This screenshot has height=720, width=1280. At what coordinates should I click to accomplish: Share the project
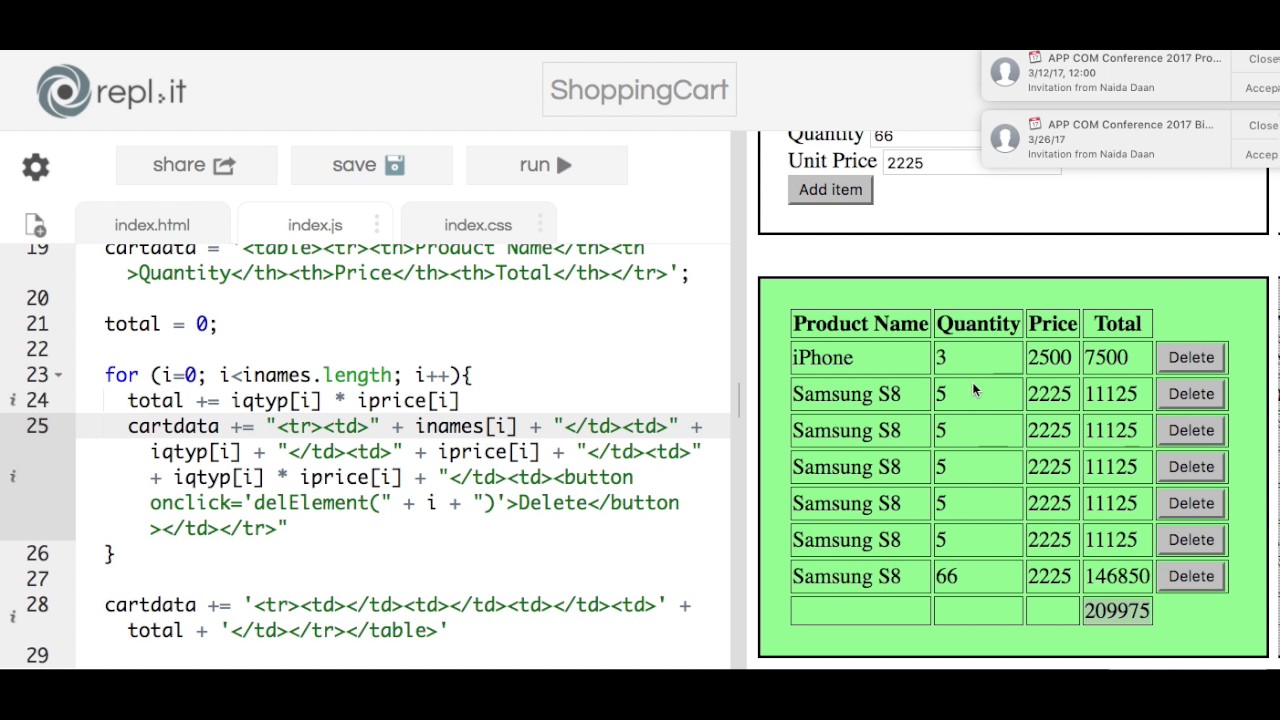(195, 165)
